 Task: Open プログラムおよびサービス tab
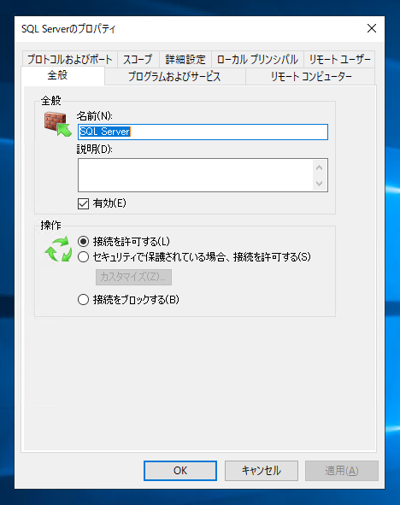point(175,77)
